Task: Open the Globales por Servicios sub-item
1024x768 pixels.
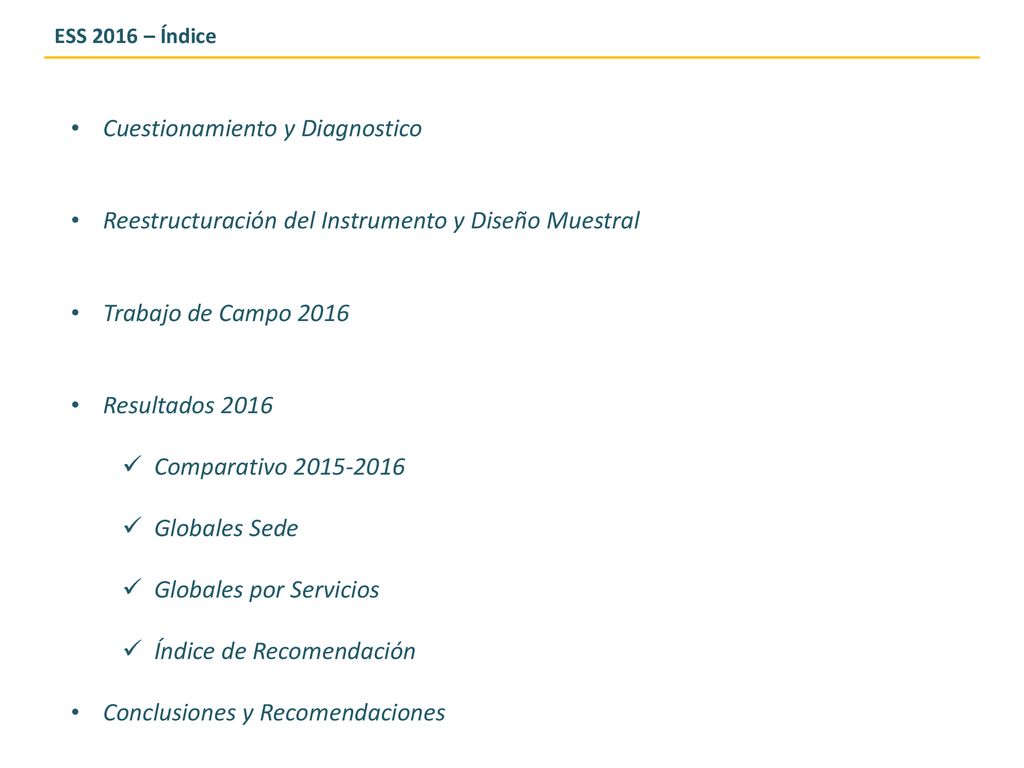Action: [266, 590]
